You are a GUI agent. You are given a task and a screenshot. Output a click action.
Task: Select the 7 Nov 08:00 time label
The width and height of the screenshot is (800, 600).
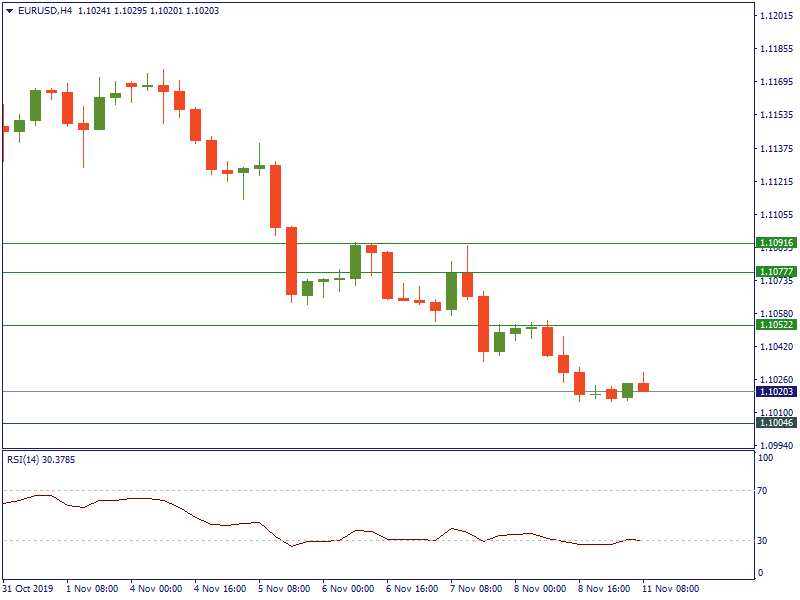(x=475, y=589)
